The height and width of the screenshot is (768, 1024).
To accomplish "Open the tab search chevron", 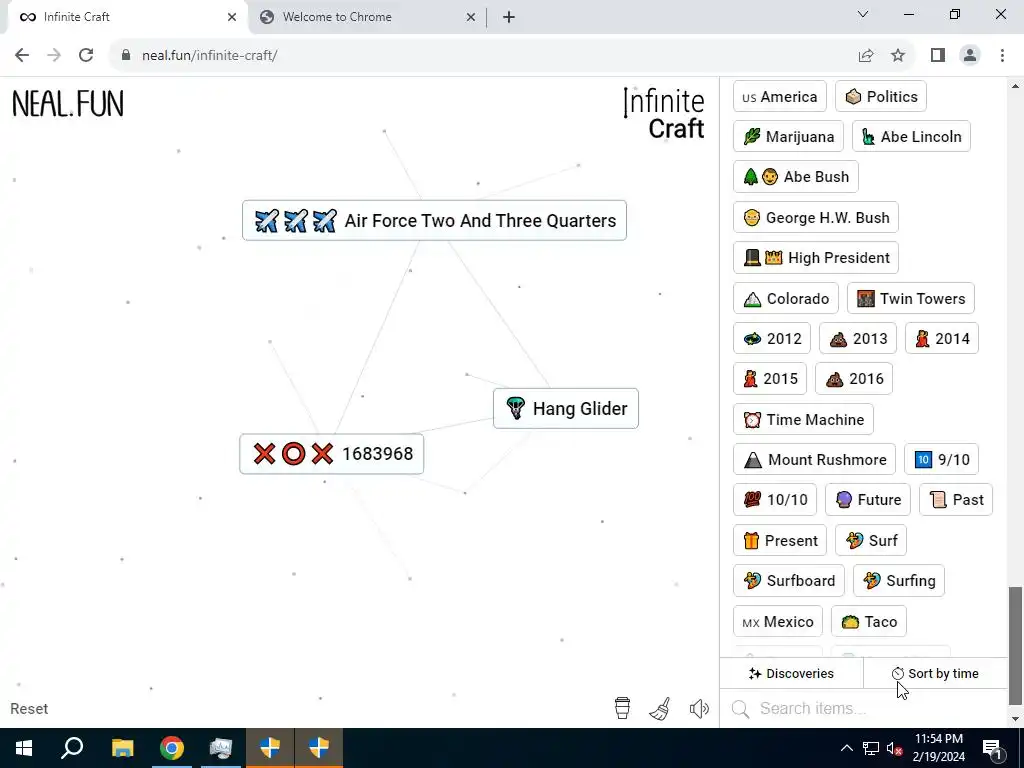I will point(863,14).
